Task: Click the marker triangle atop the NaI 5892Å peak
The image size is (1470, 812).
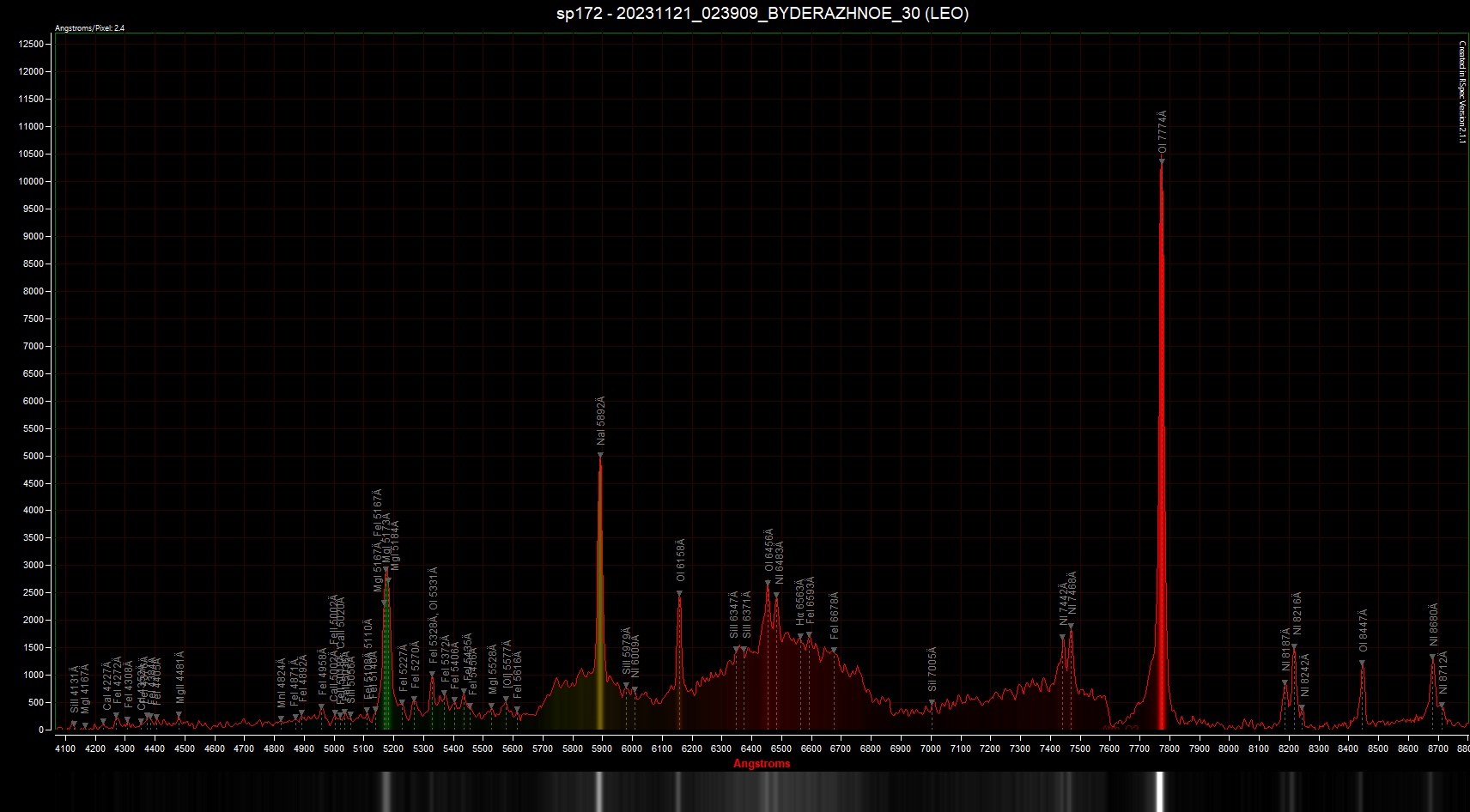Action: (600, 455)
